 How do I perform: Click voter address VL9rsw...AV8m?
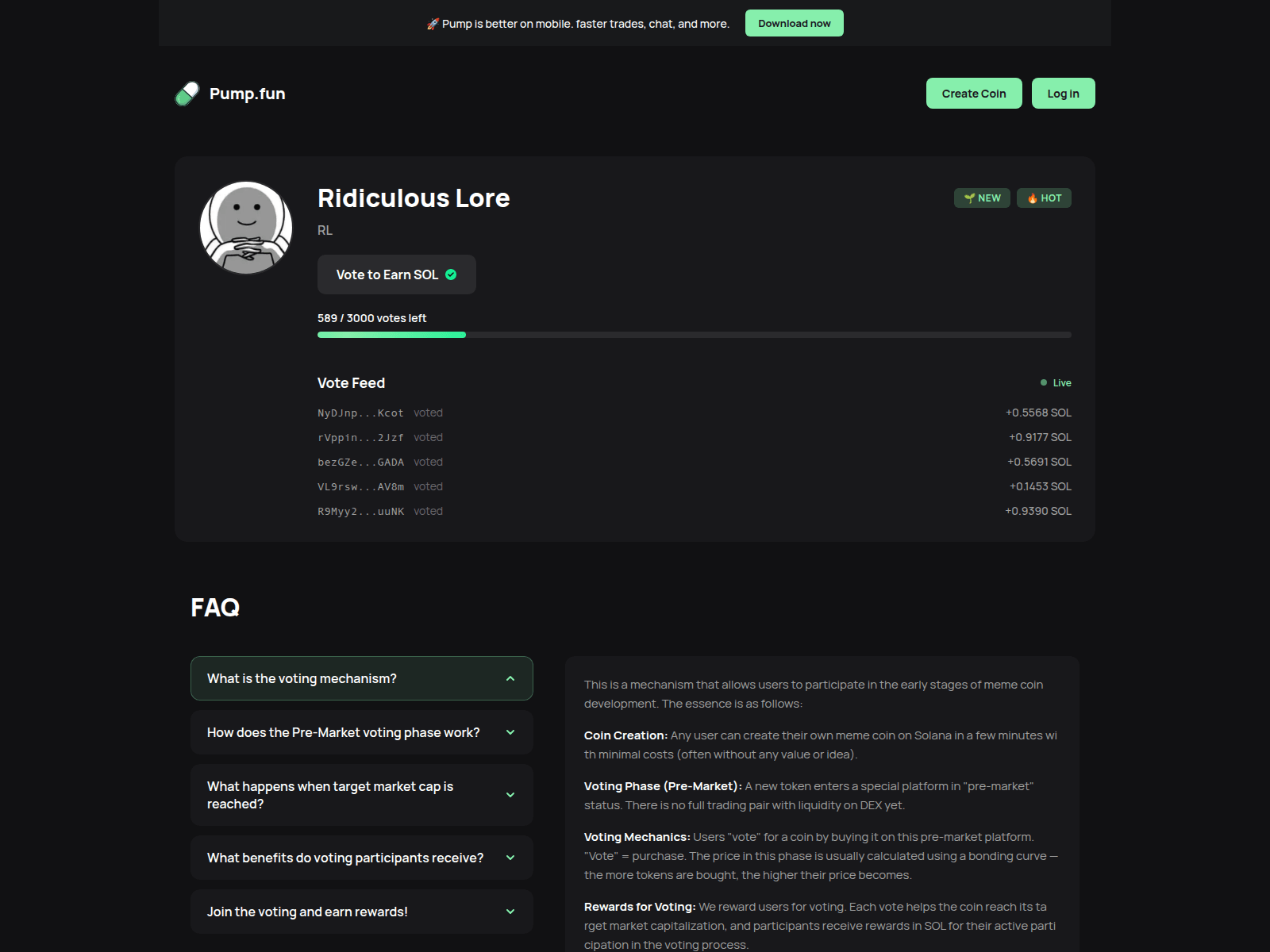pos(360,487)
